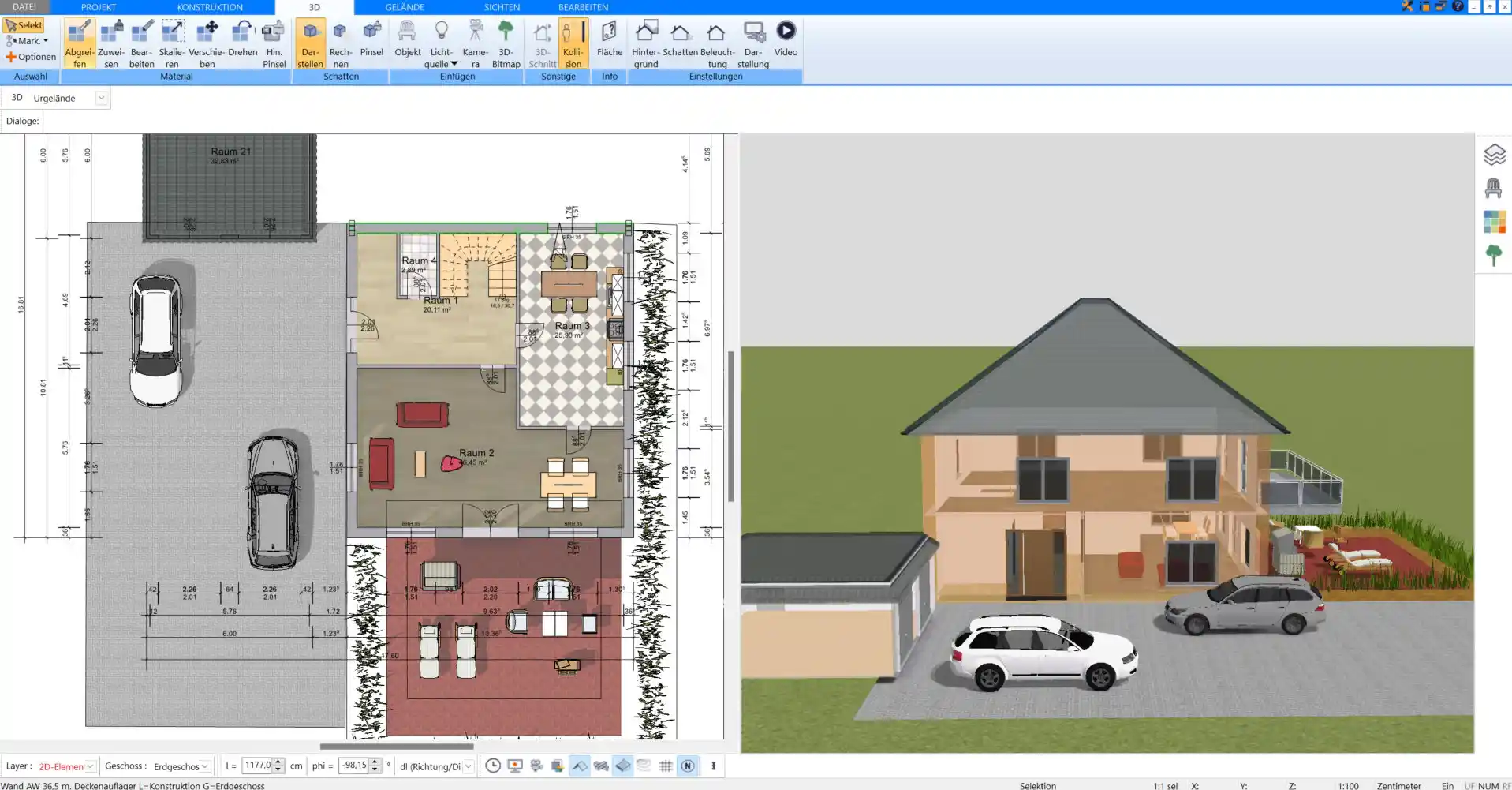Click the clock icon in bottom toolbar
1512x790 pixels.
click(x=493, y=766)
